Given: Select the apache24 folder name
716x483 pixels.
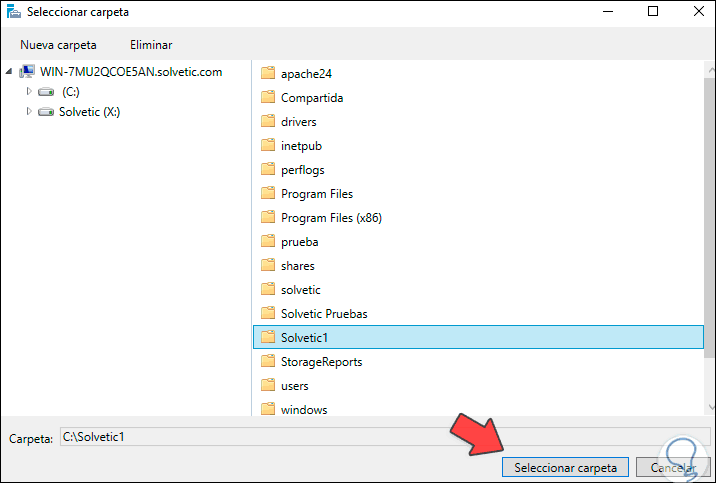Looking at the screenshot, I should click(x=306, y=74).
